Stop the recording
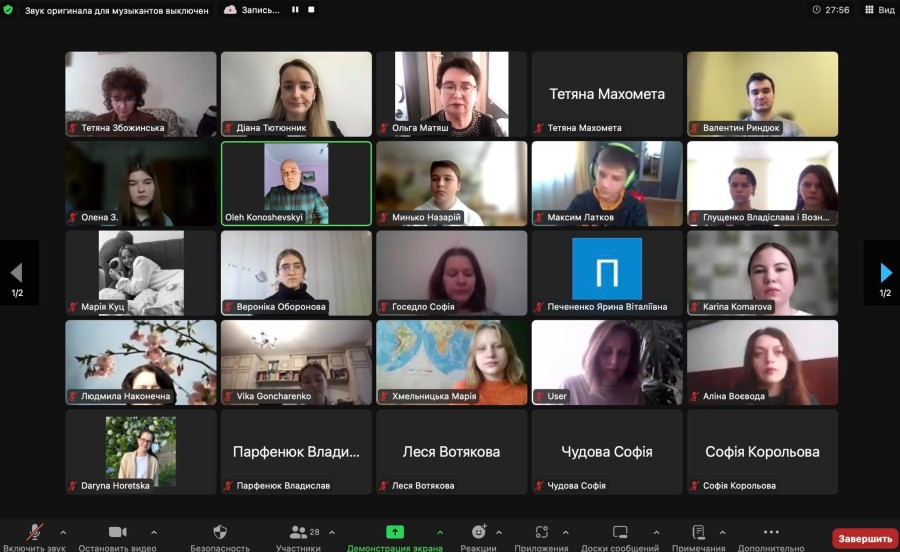The width and height of the screenshot is (900, 552). (x=311, y=10)
